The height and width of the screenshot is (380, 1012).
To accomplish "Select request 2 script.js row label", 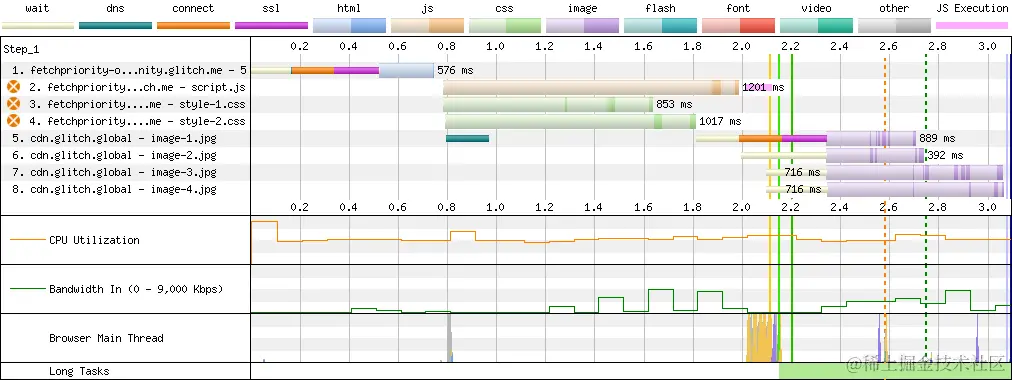I will 137,87.
